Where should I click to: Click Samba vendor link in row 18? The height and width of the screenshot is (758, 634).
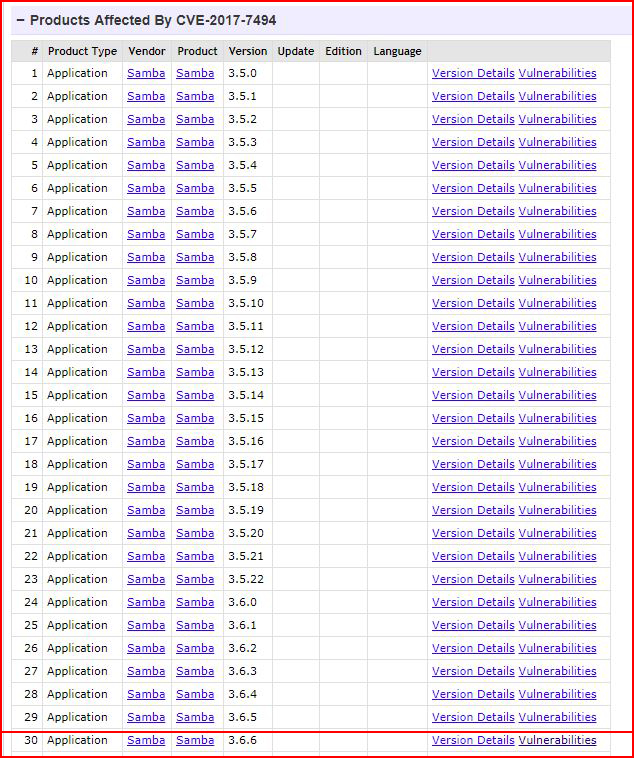coord(146,464)
